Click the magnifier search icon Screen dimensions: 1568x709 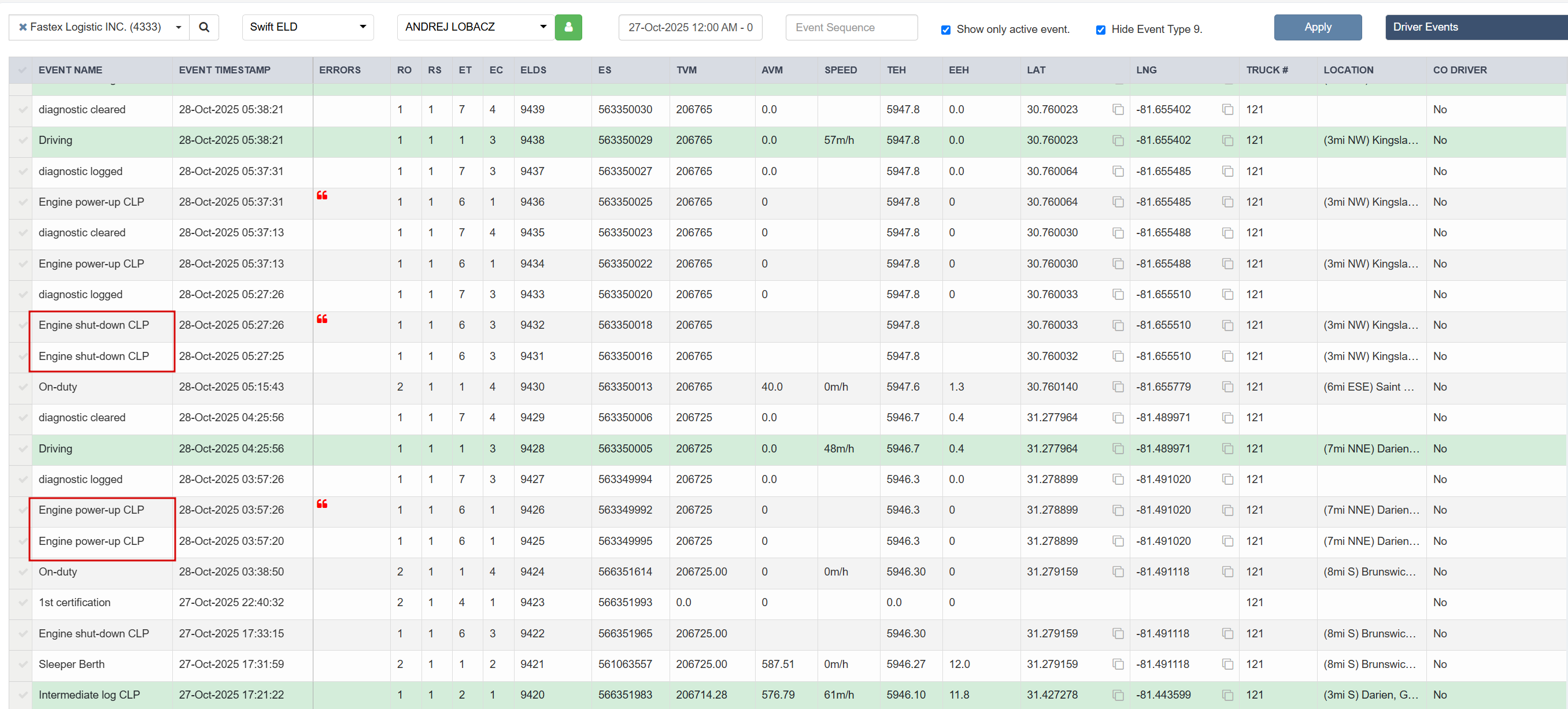(x=204, y=27)
